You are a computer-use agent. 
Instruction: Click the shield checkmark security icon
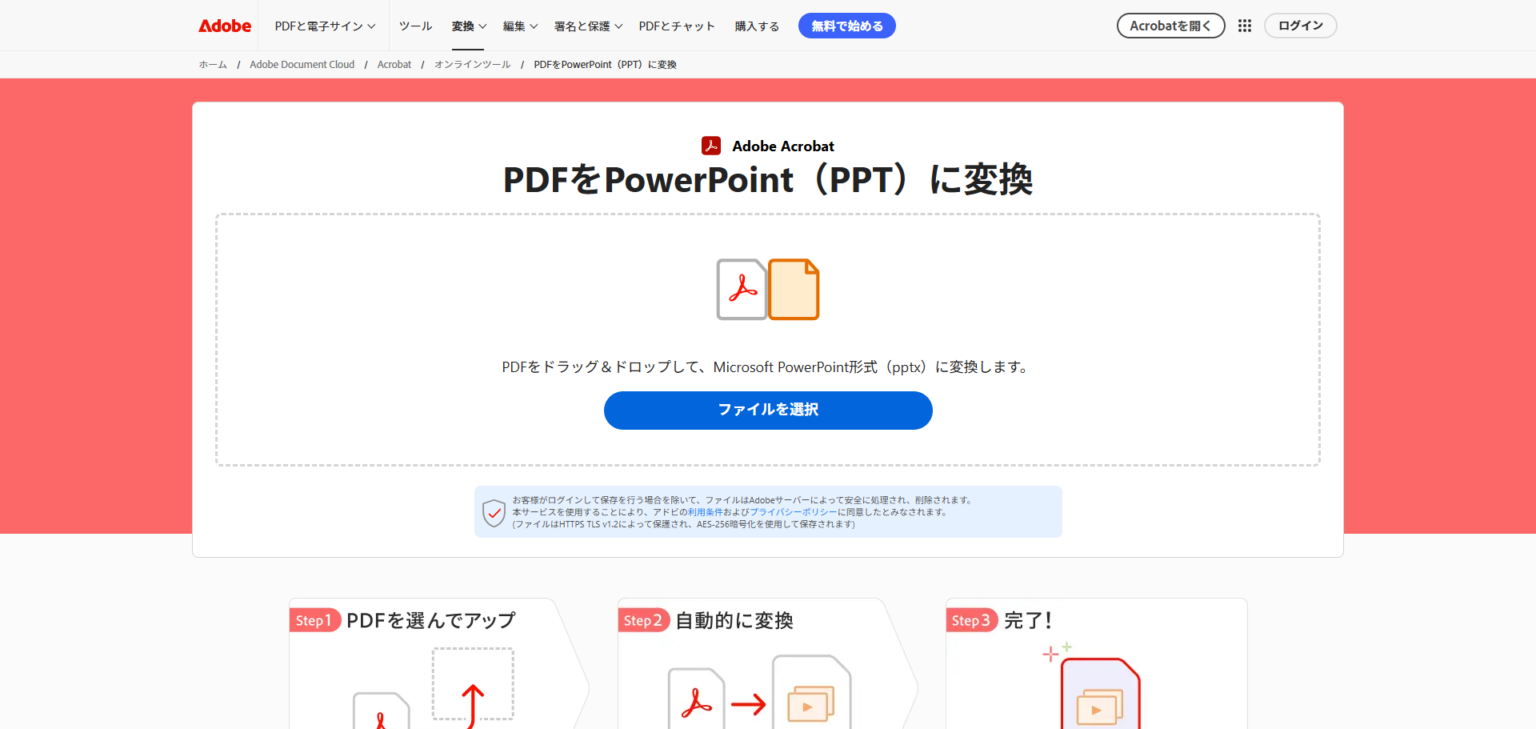tap(493, 513)
